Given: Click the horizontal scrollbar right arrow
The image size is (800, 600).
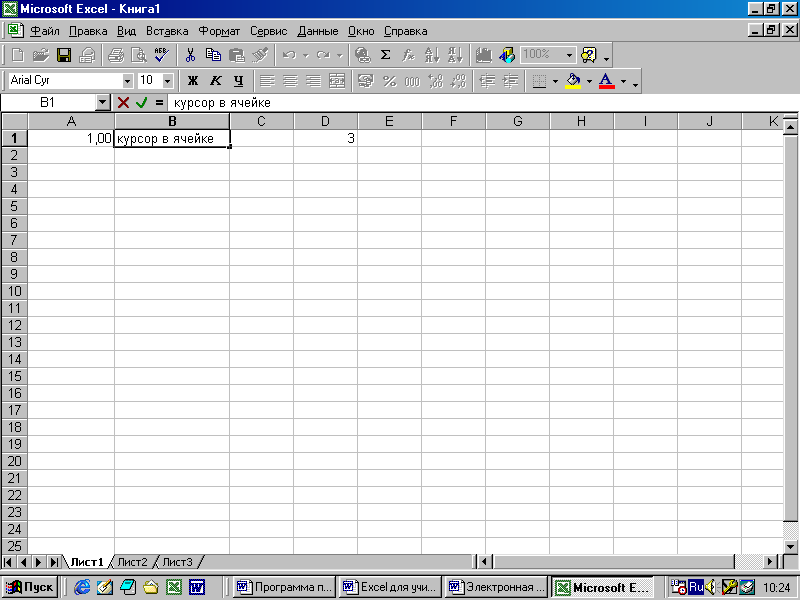Looking at the screenshot, I should click(769, 562).
